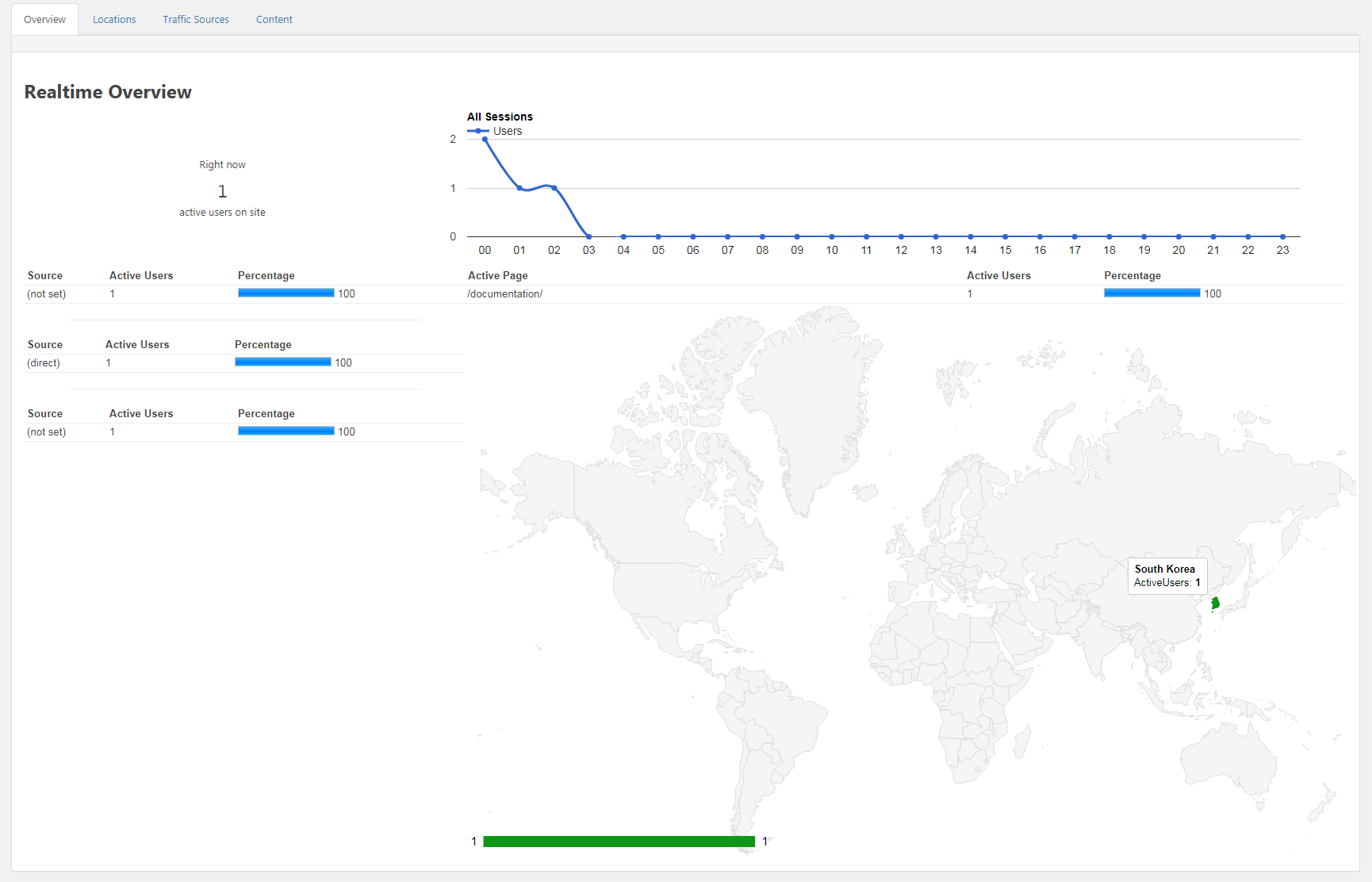Click the green map legend color bar
1372x882 pixels.
pos(619,842)
